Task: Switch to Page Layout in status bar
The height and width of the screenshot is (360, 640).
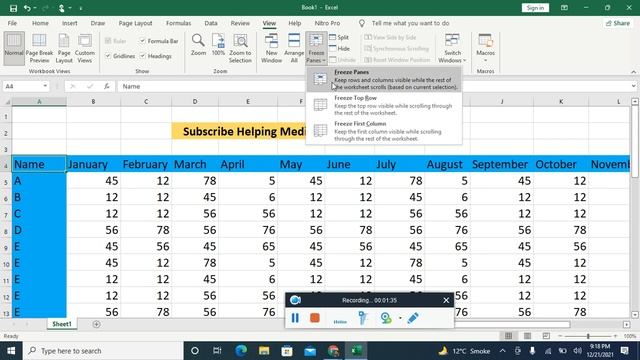Action: click(527, 336)
